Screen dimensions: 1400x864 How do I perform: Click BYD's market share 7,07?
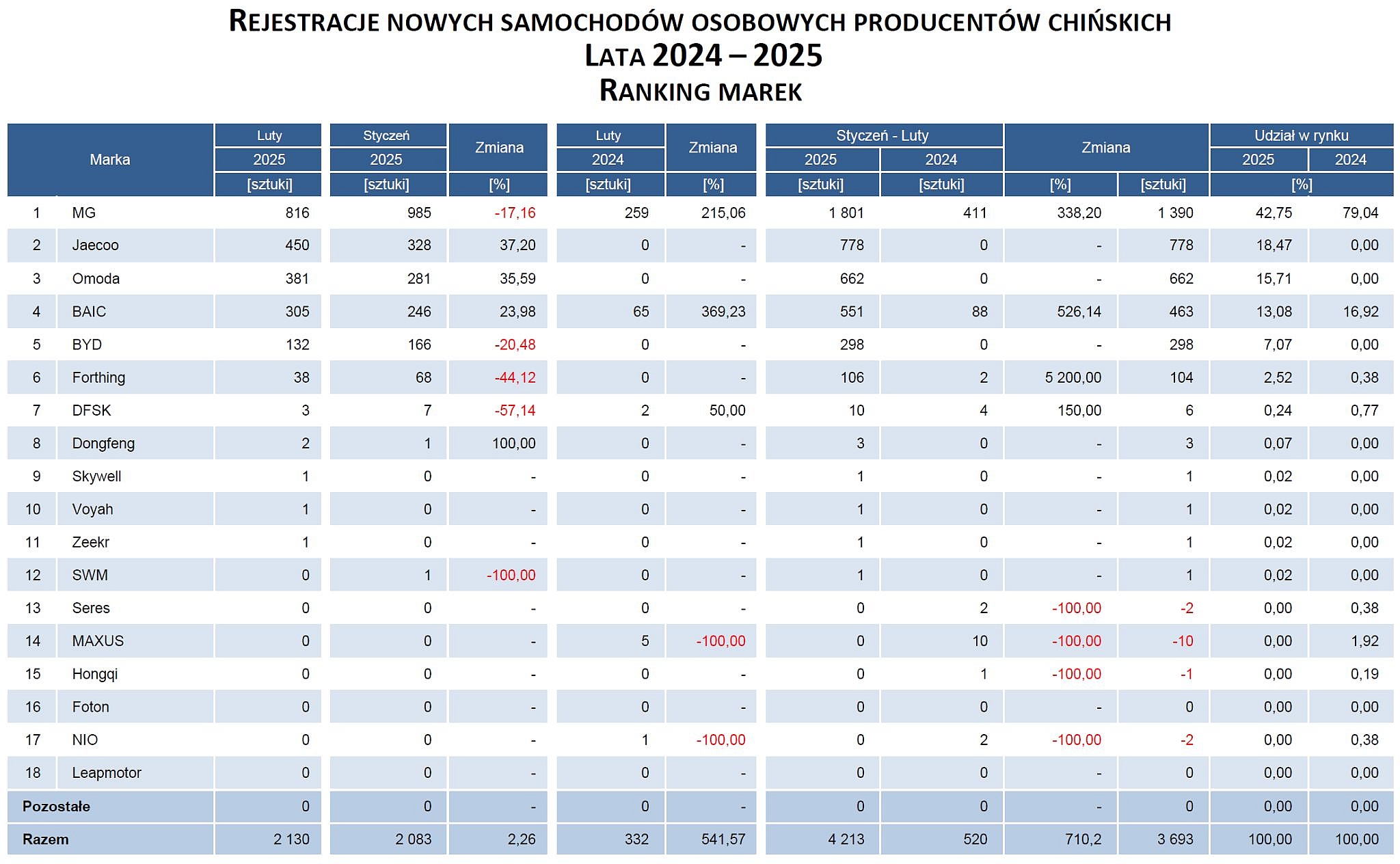click(1278, 345)
